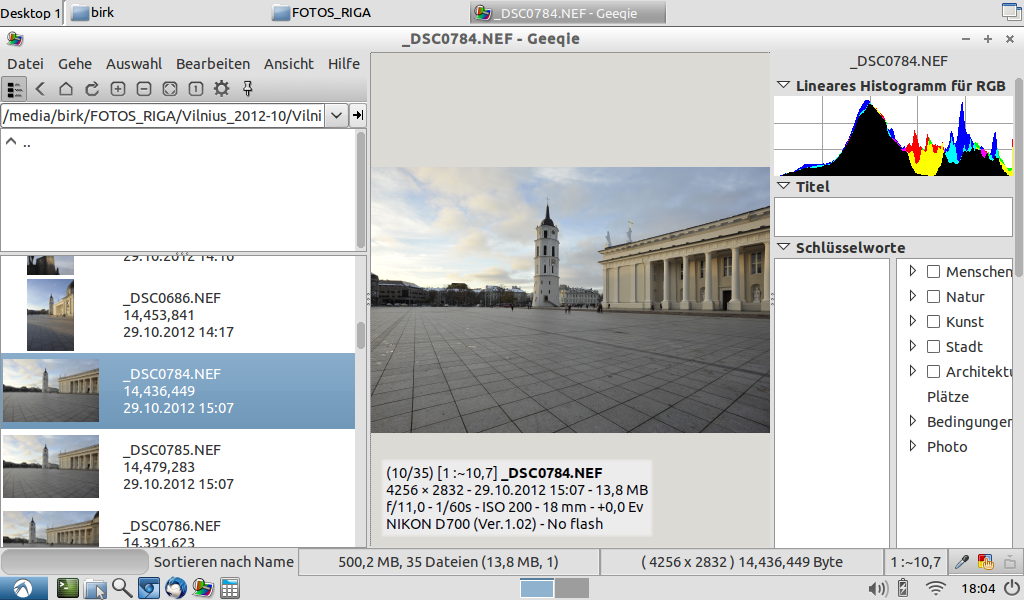The image size is (1024, 600).
Task: Expand the Architektur keyword tree node
Action: 913,371
